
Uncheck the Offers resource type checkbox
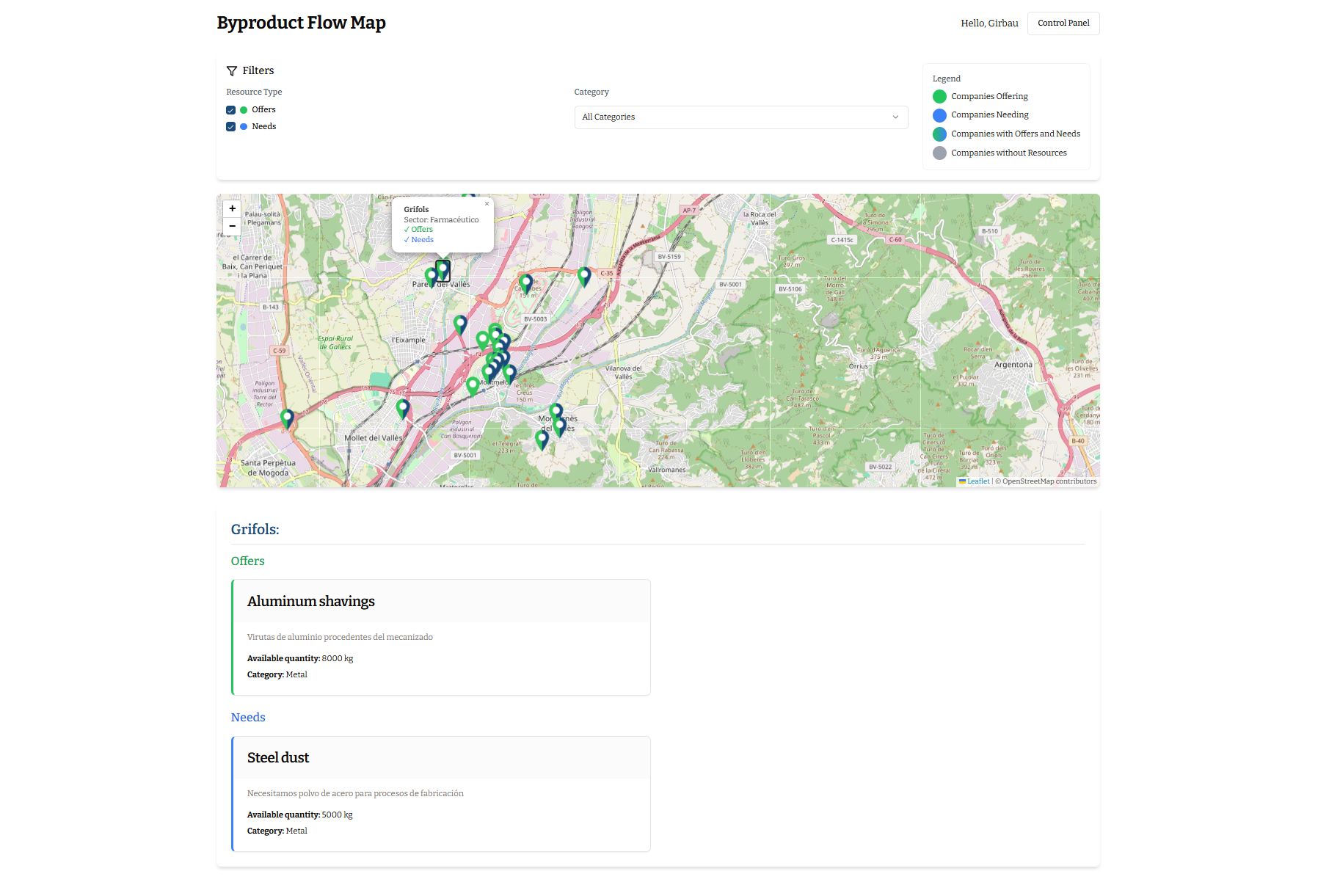(x=231, y=110)
